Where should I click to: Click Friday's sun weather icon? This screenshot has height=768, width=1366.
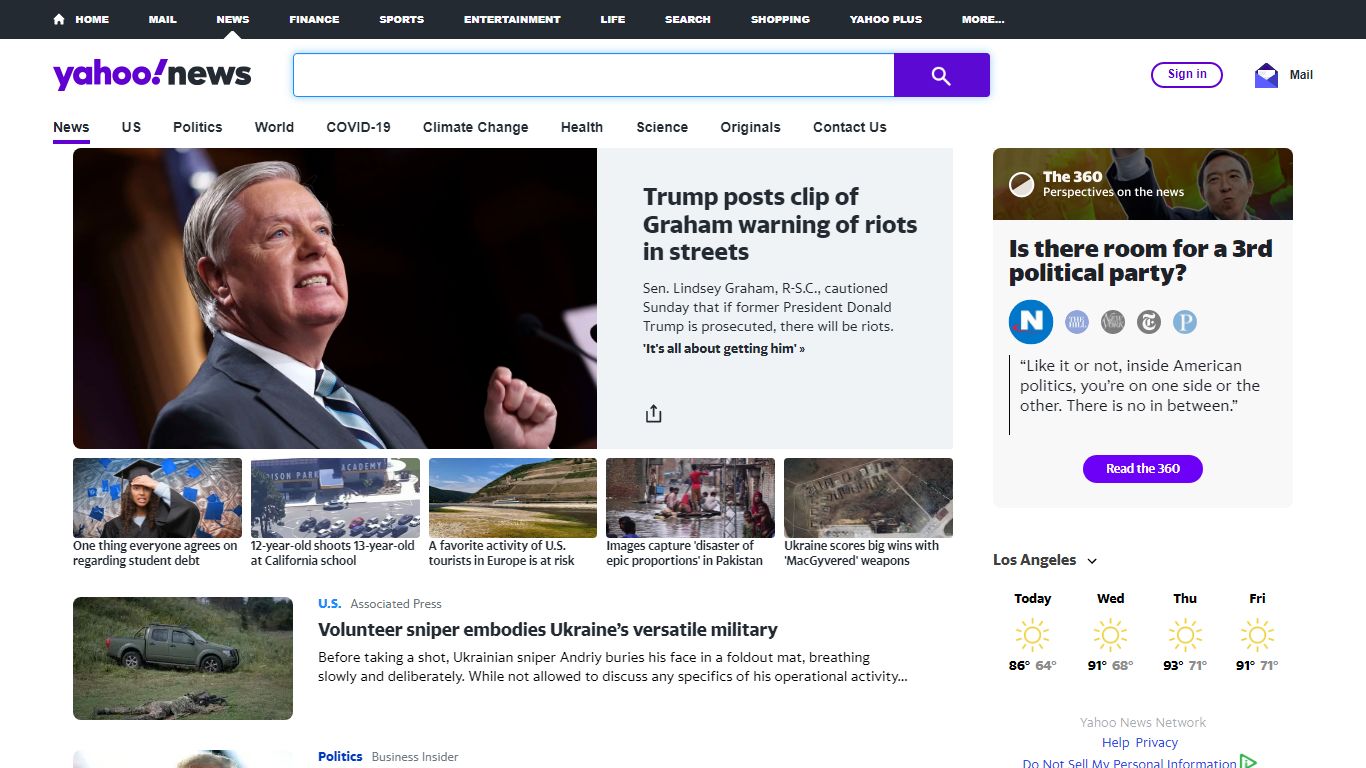click(1257, 634)
